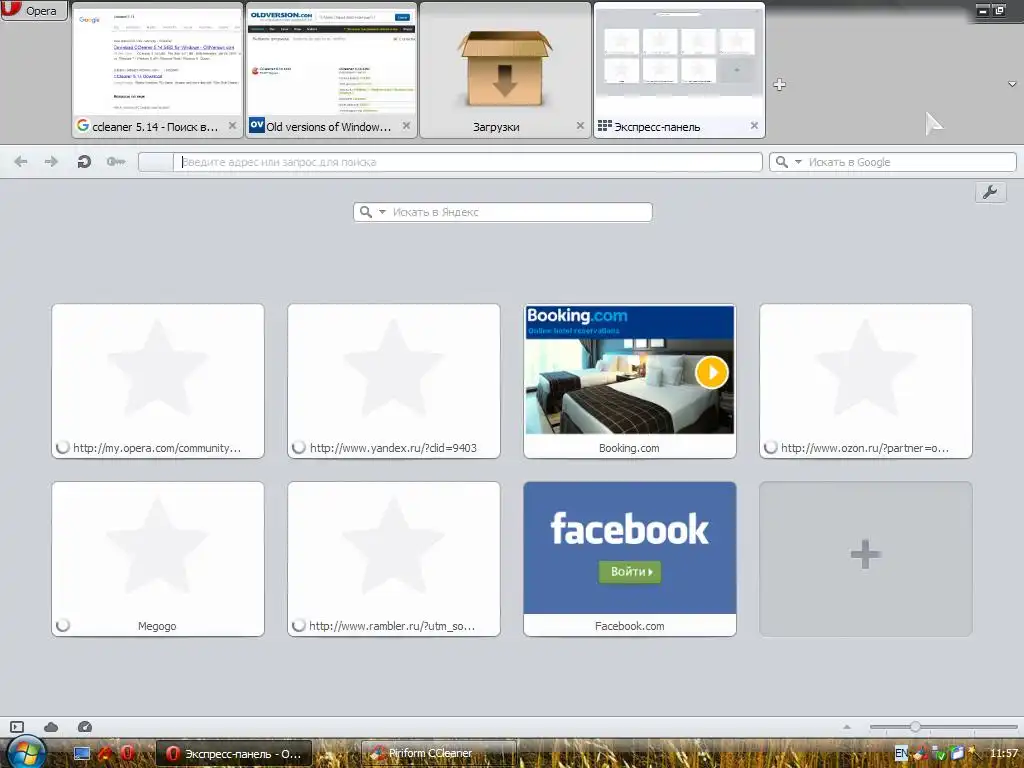Open the my.opera.com community speed dial

click(158, 381)
